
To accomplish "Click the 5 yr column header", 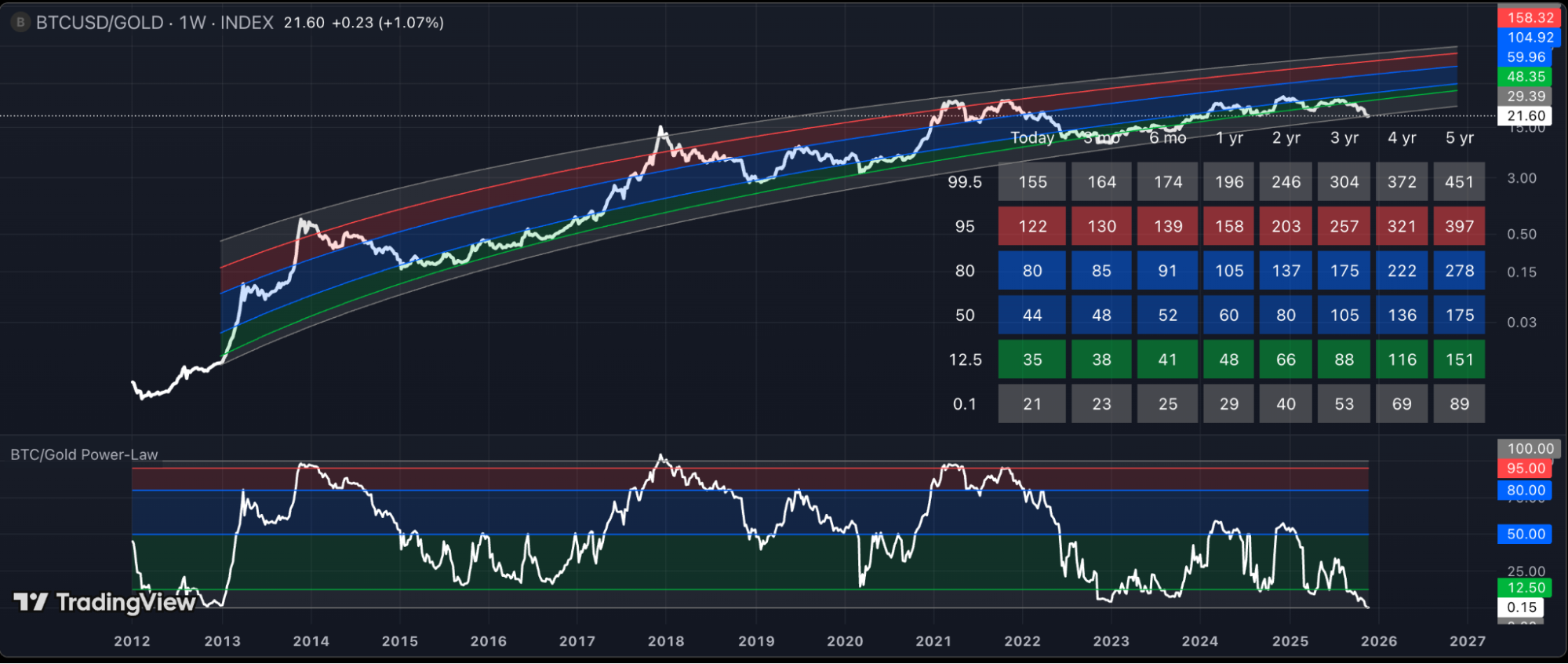I will point(1459,138).
